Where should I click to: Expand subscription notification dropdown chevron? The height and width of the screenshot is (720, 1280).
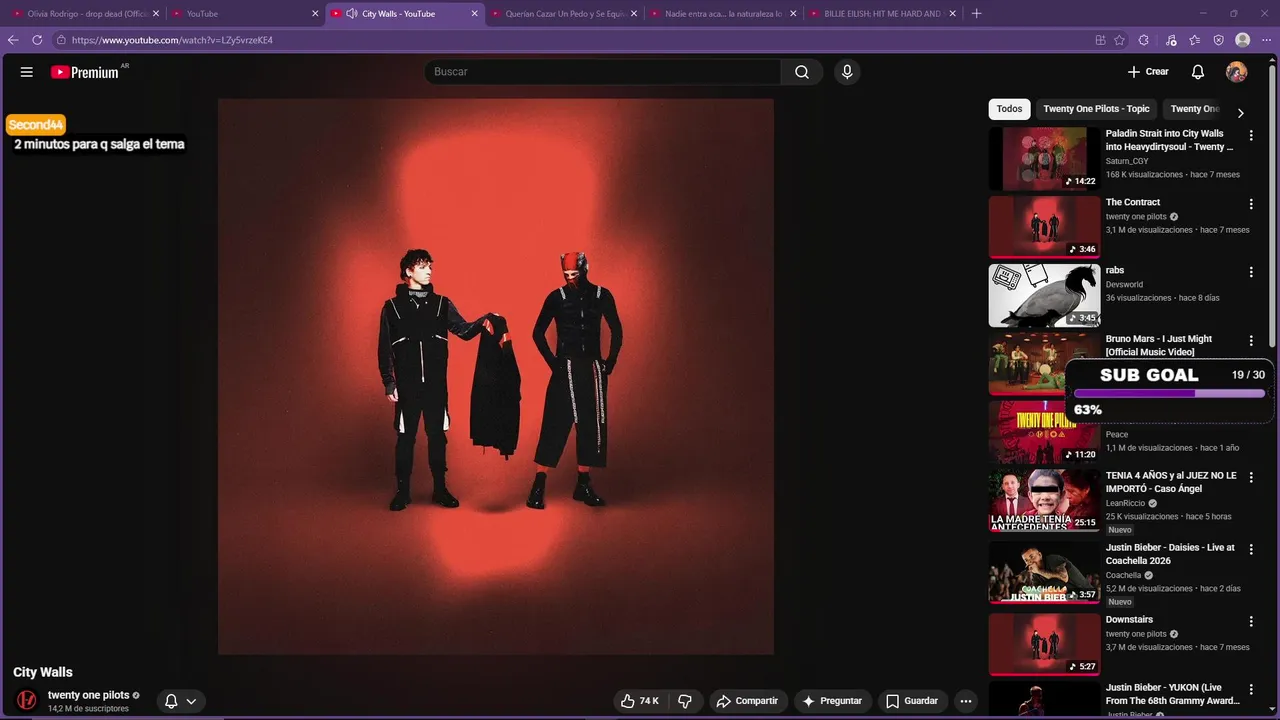pyautogui.click(x=191, y=701)
